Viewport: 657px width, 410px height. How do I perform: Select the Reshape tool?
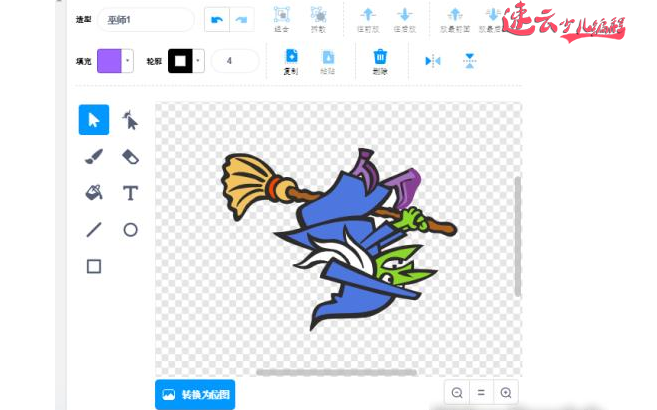[130, 121]
